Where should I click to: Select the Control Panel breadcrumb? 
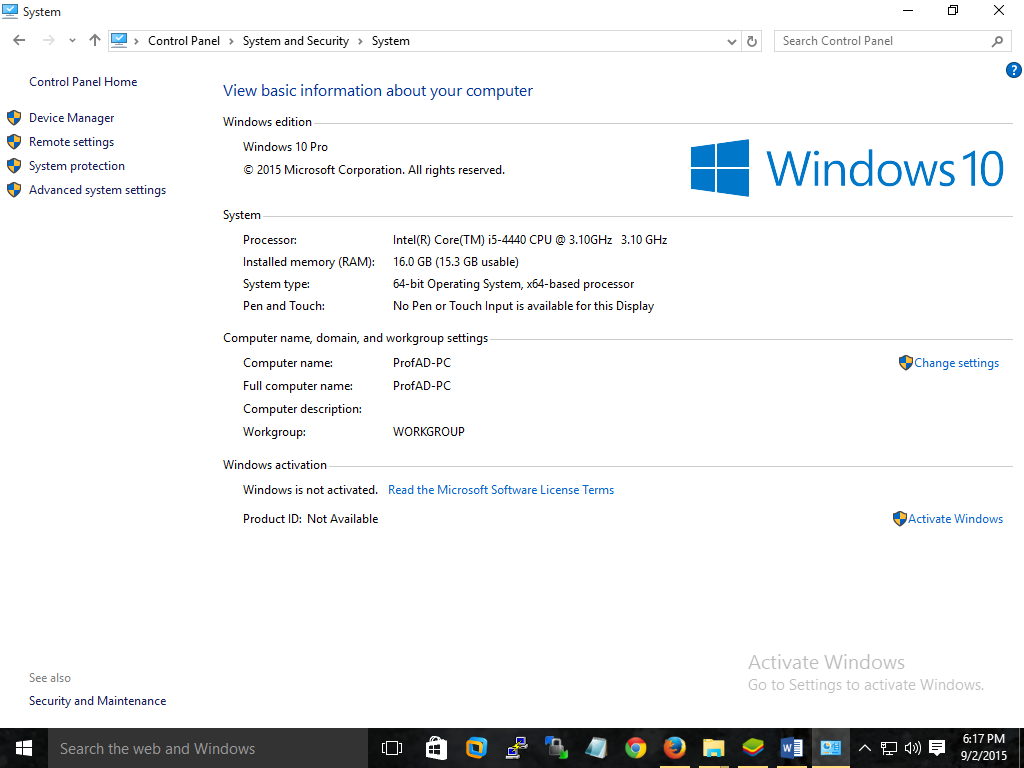(184, 40)
